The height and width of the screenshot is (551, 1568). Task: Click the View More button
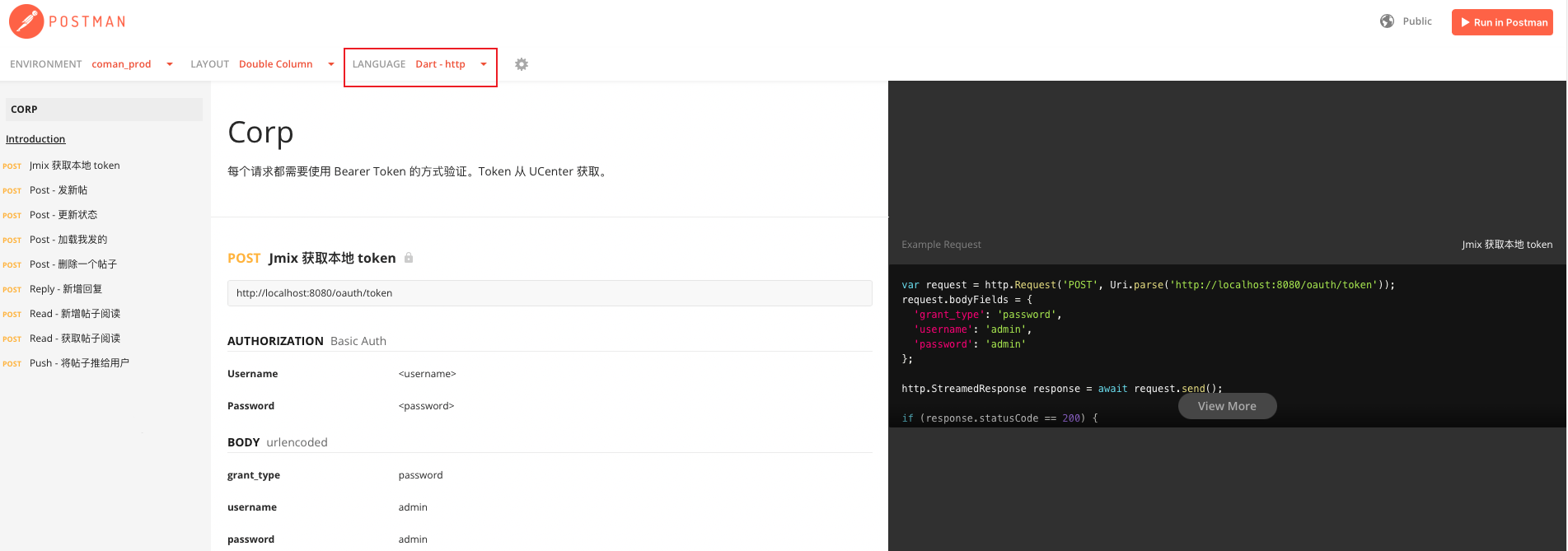point(1227,406)
